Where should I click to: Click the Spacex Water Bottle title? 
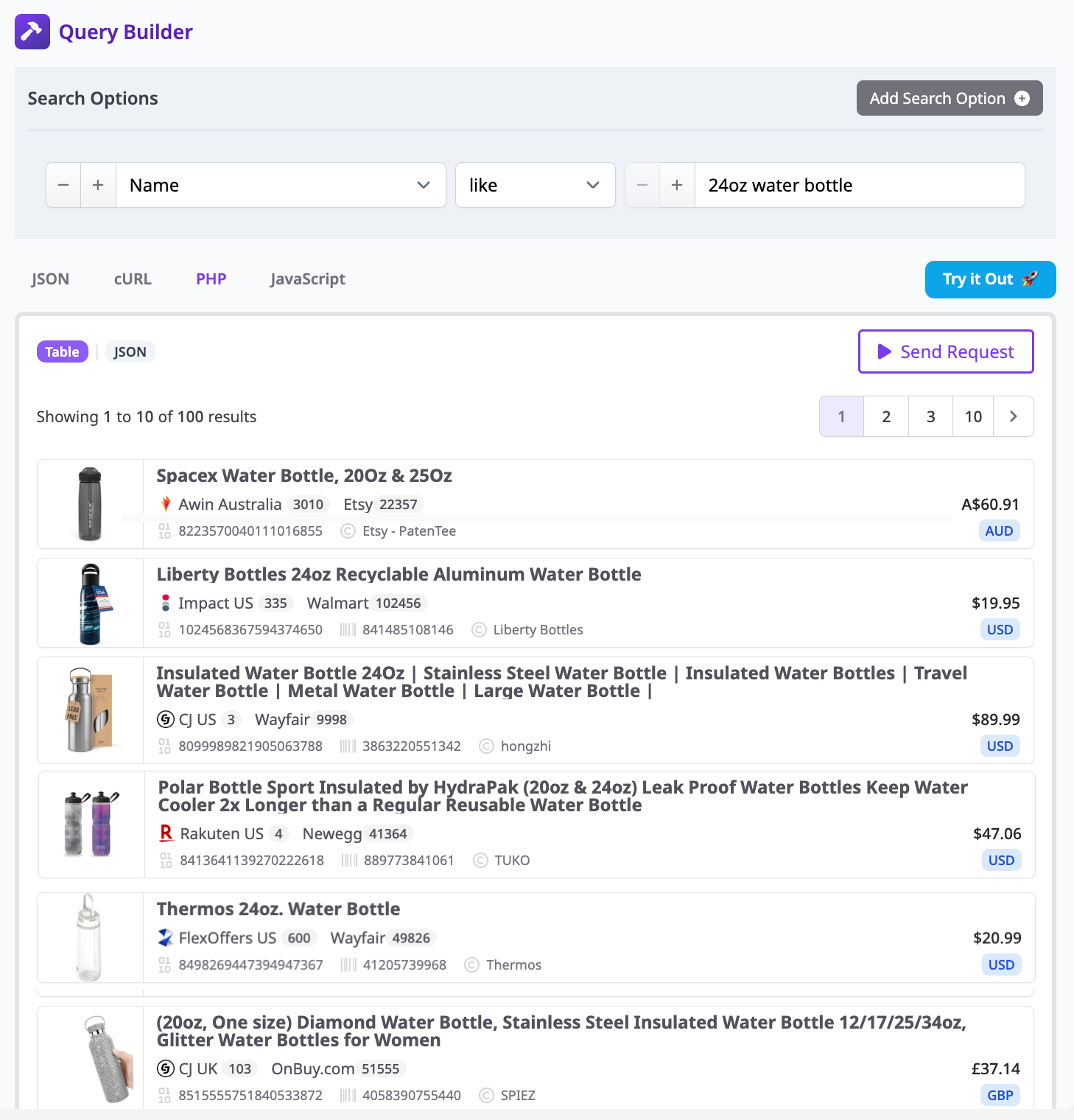pos(304,475)
